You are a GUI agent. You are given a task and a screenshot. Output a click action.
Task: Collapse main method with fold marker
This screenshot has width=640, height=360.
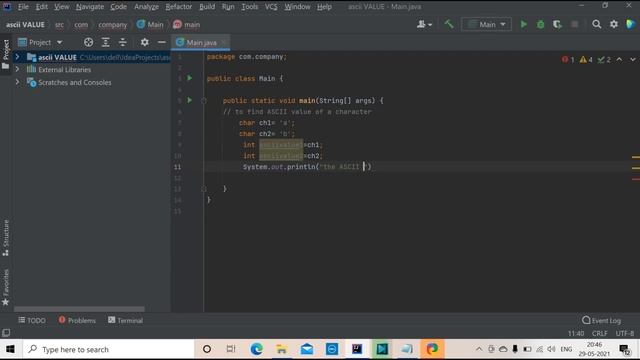(x=204, y=100)
